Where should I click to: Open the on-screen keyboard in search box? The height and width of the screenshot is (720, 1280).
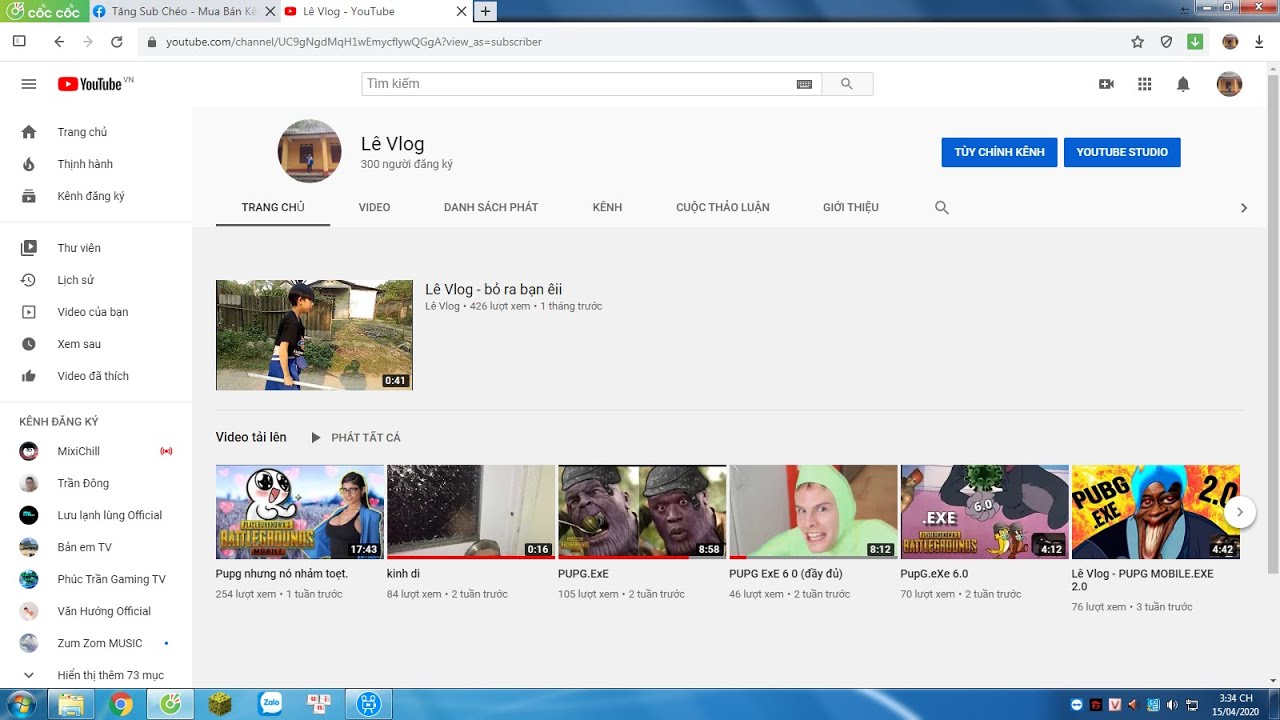[x=804, y=84]
